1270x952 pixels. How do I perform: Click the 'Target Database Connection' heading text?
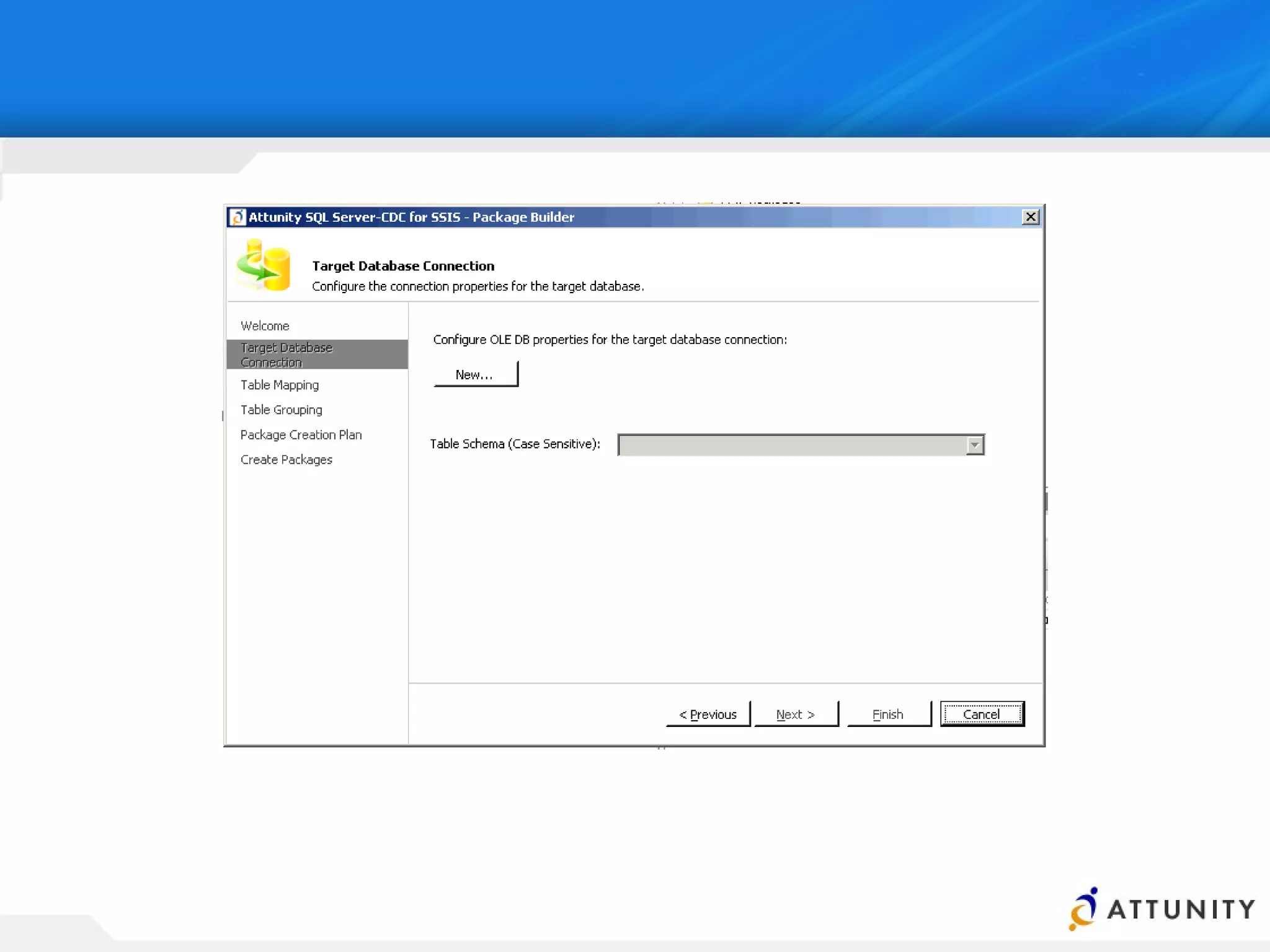(403, 266)
